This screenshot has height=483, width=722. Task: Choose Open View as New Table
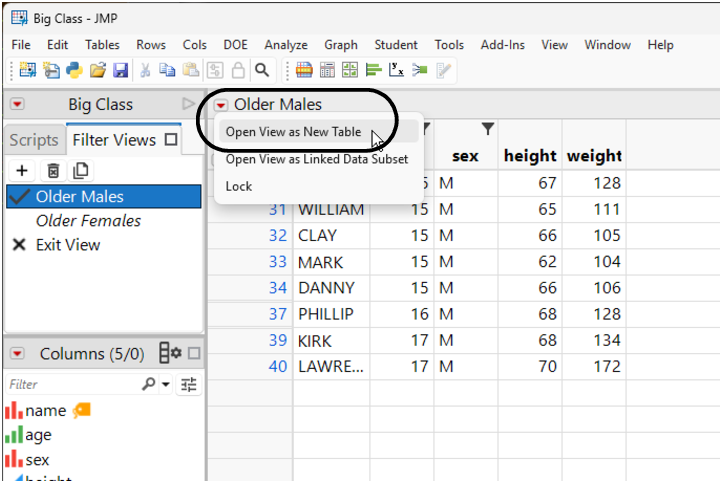tap(318, 132)
